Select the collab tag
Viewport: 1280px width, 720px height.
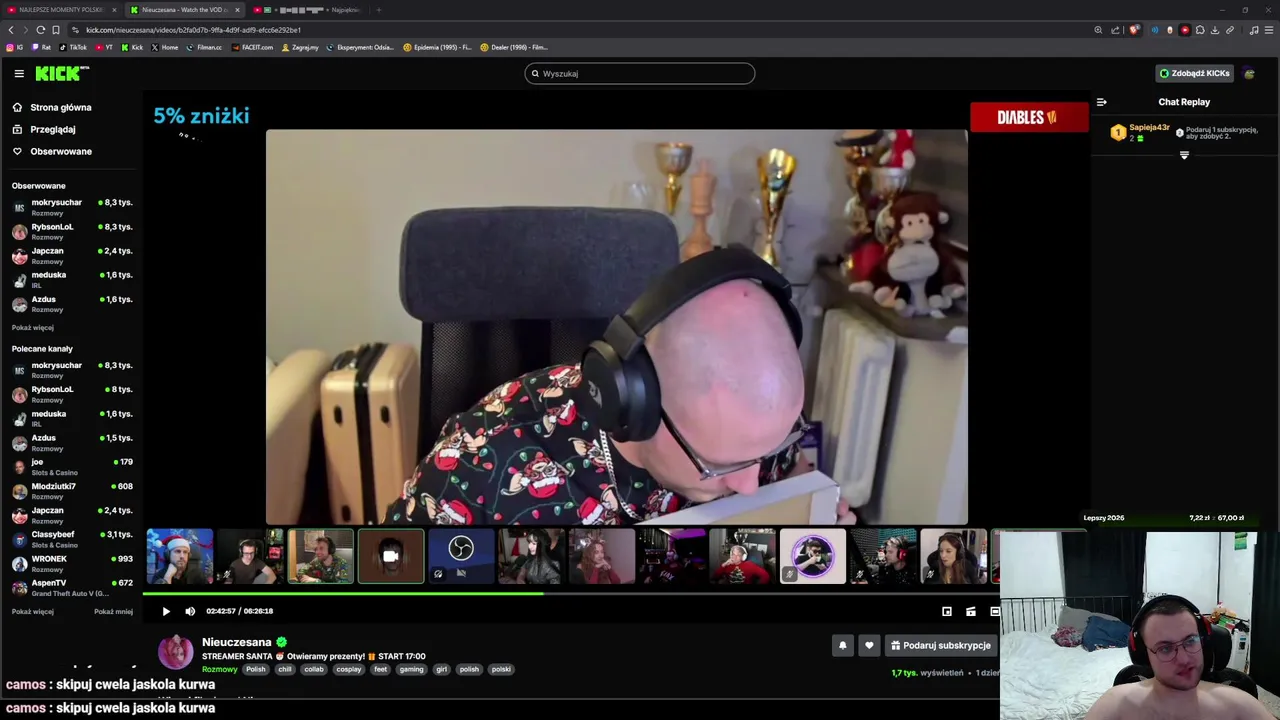coord(314,669)
